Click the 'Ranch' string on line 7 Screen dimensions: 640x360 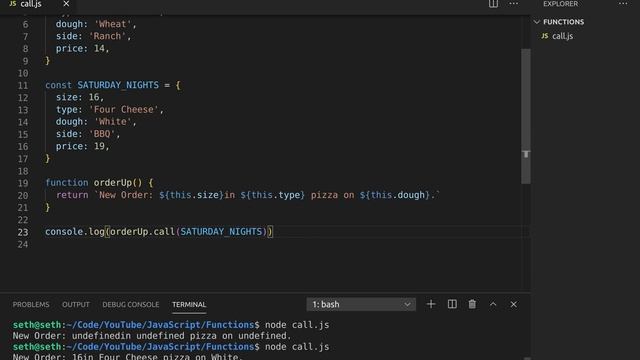(107, 36)
